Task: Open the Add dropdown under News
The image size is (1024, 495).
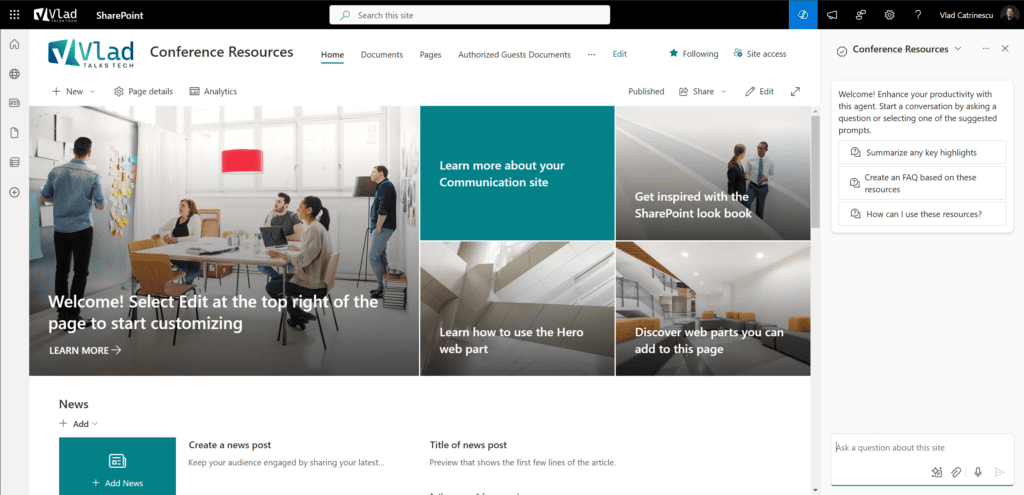Action: 79,424
